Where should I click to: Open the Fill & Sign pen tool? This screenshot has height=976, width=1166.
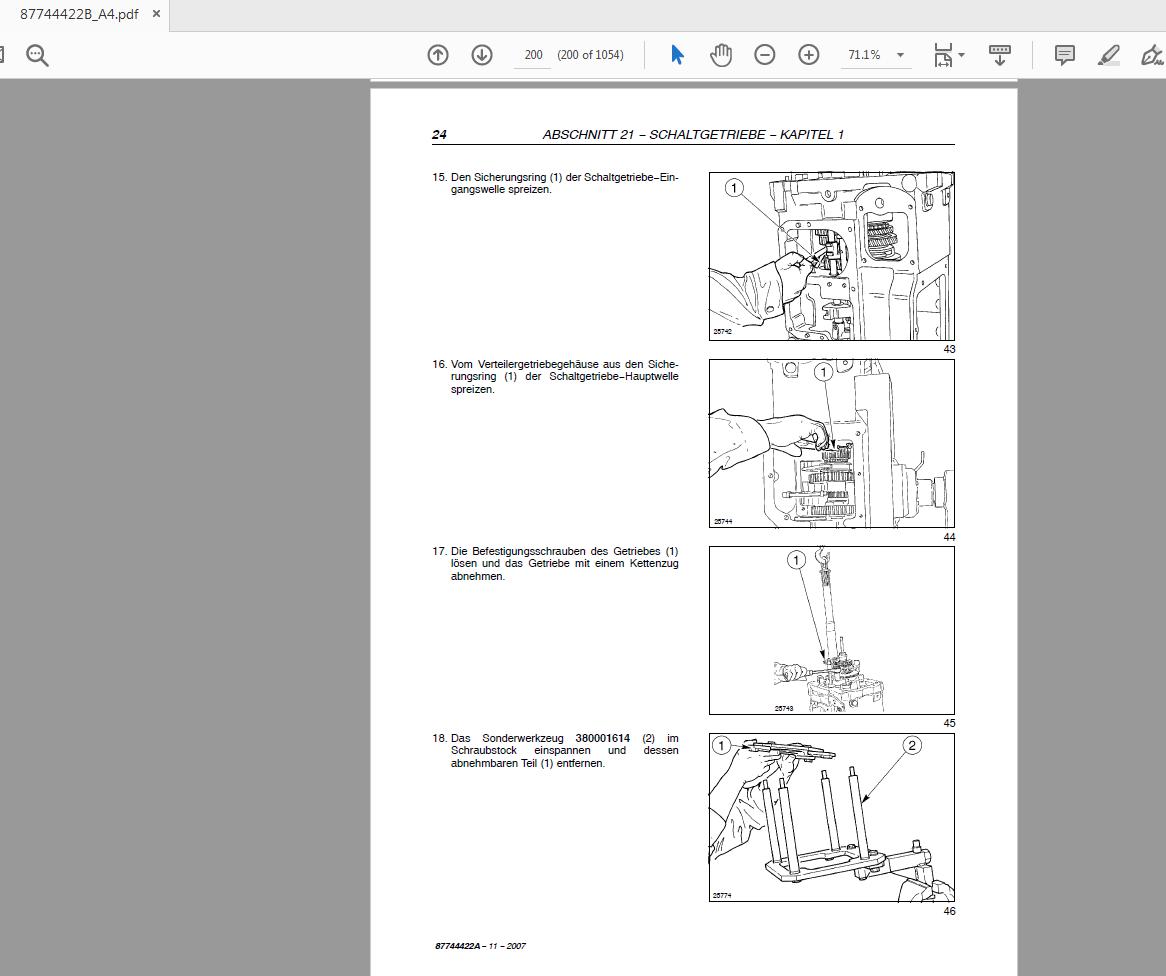pyautogui.click(x=1152, y=55)
